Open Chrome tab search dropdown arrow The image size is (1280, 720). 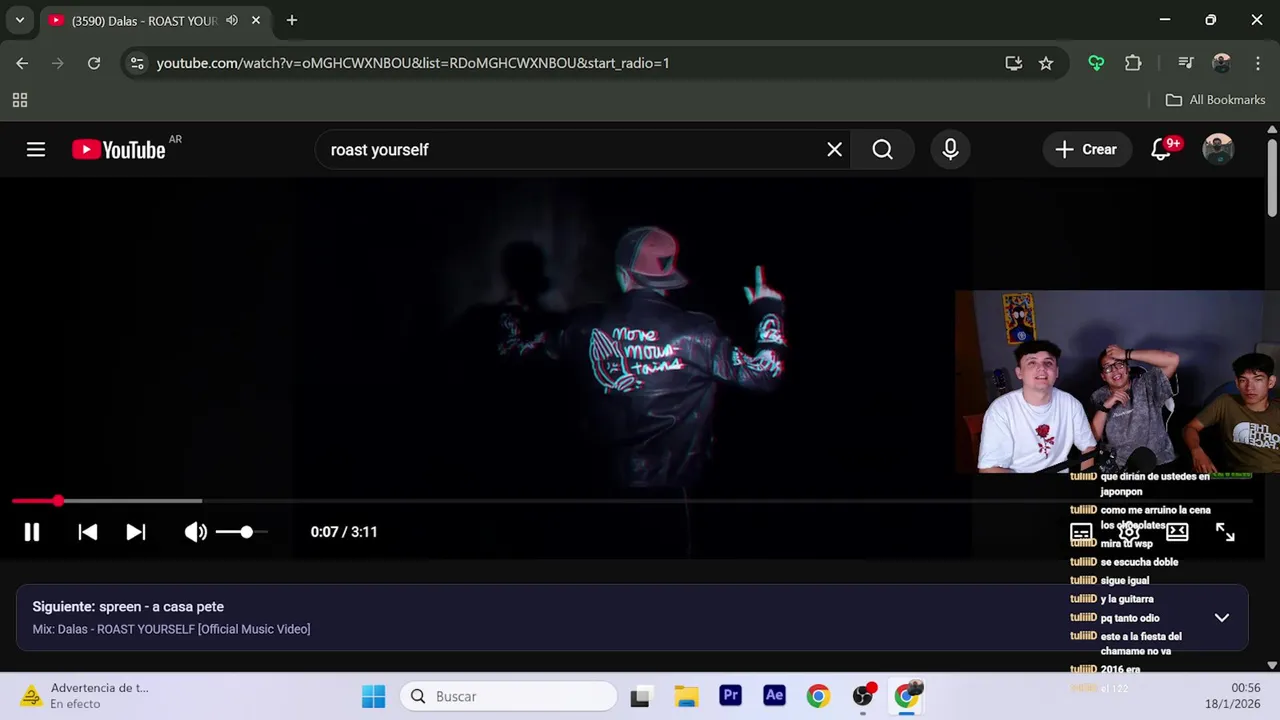pyautogui.click(x=19, y=20)
